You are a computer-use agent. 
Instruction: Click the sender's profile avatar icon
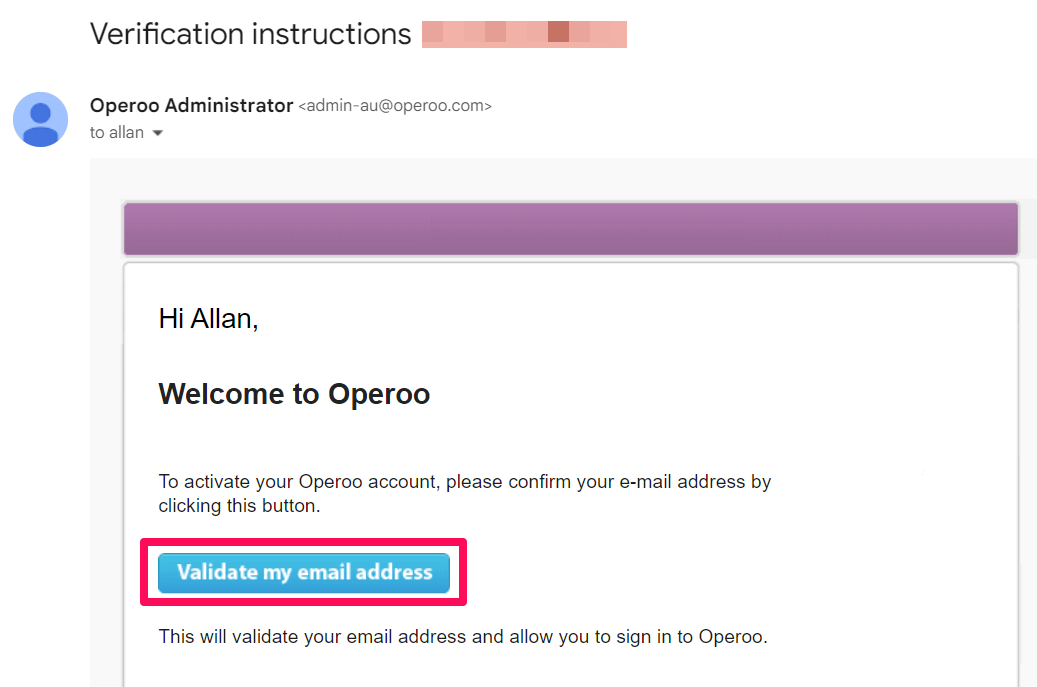pos(40,119)
